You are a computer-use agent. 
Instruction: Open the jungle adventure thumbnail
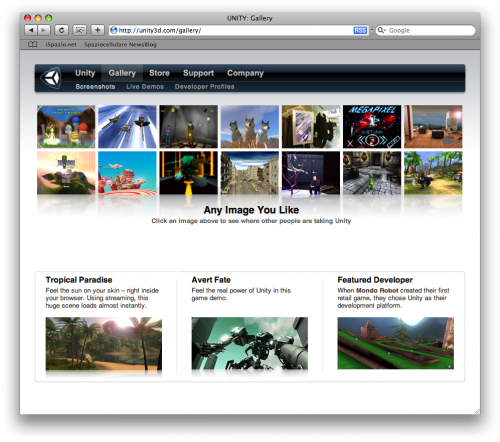pos(433,173)
